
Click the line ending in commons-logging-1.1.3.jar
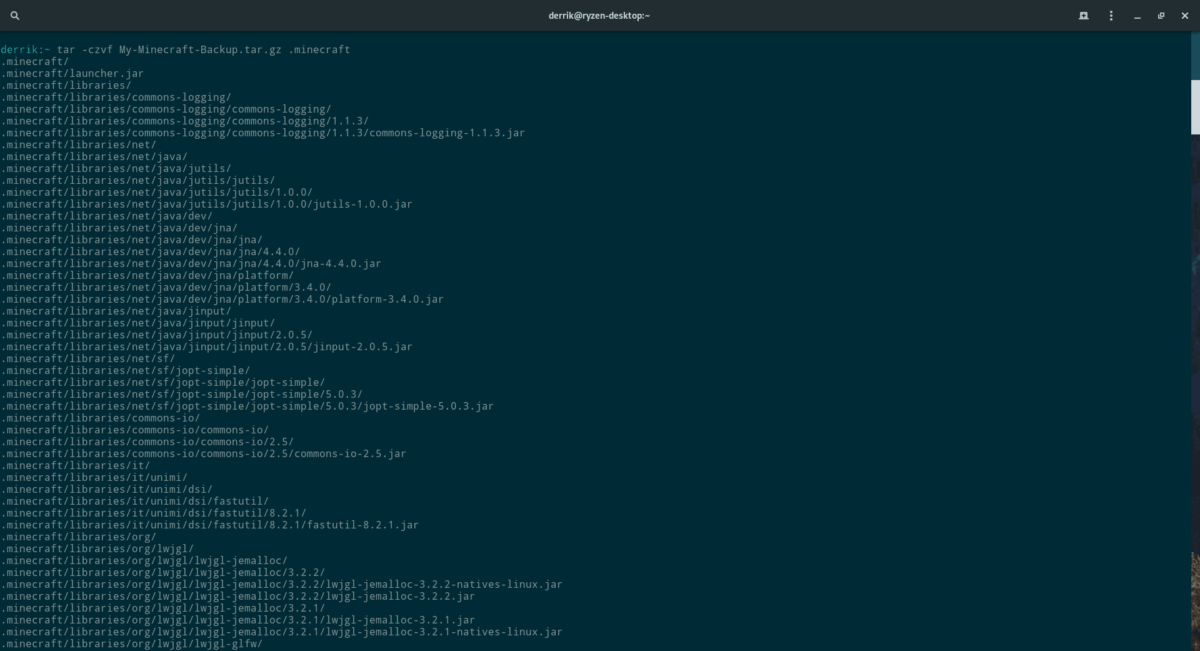[263, 133]
